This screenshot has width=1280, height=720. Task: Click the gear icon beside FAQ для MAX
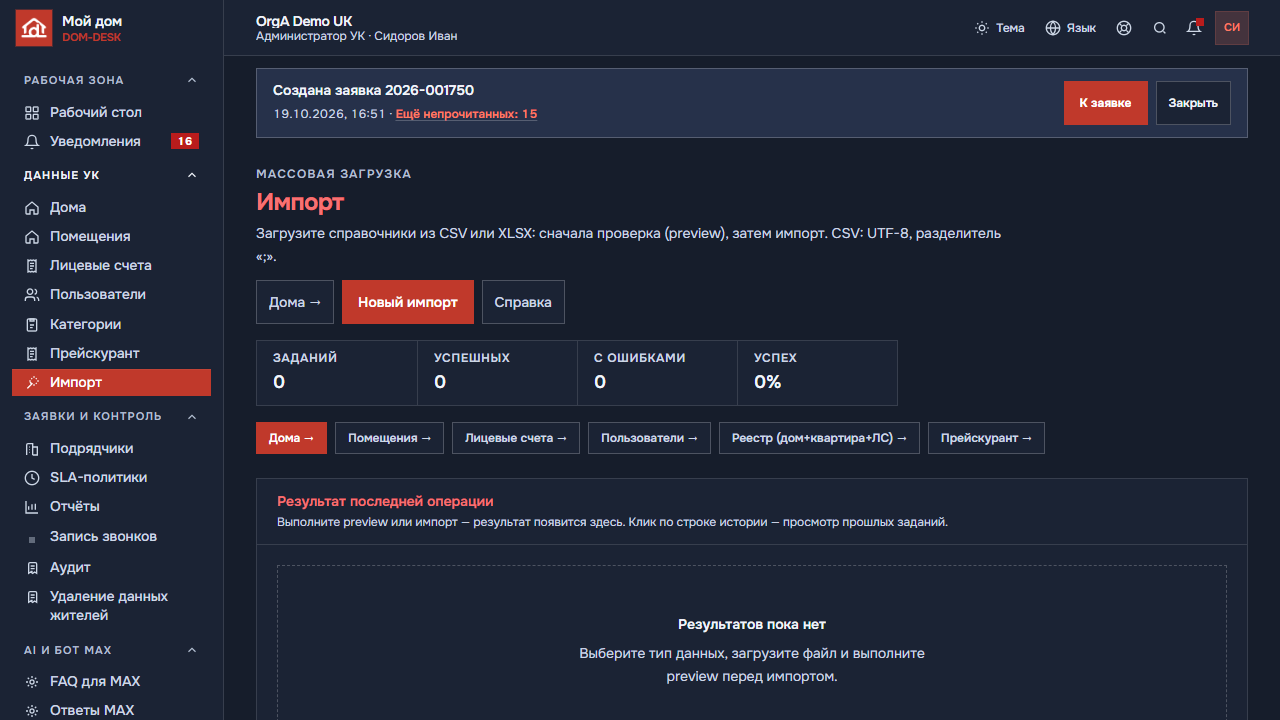tap(32, 682)
